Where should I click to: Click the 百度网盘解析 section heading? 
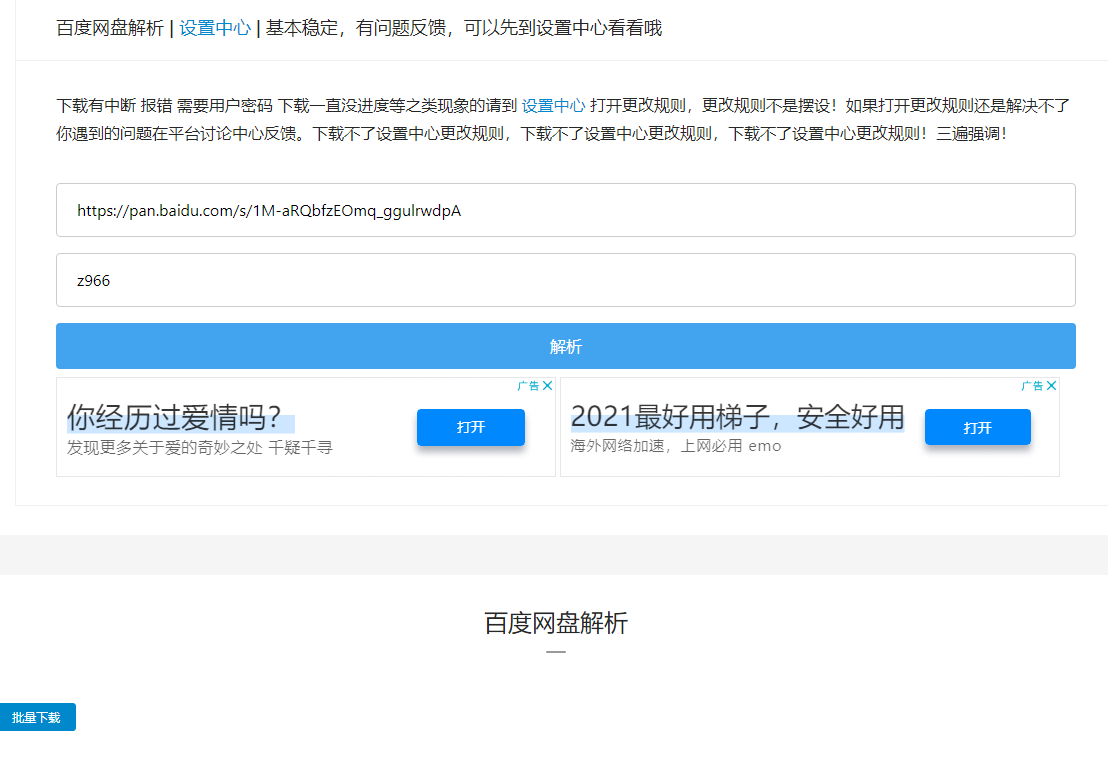[556, 623]
